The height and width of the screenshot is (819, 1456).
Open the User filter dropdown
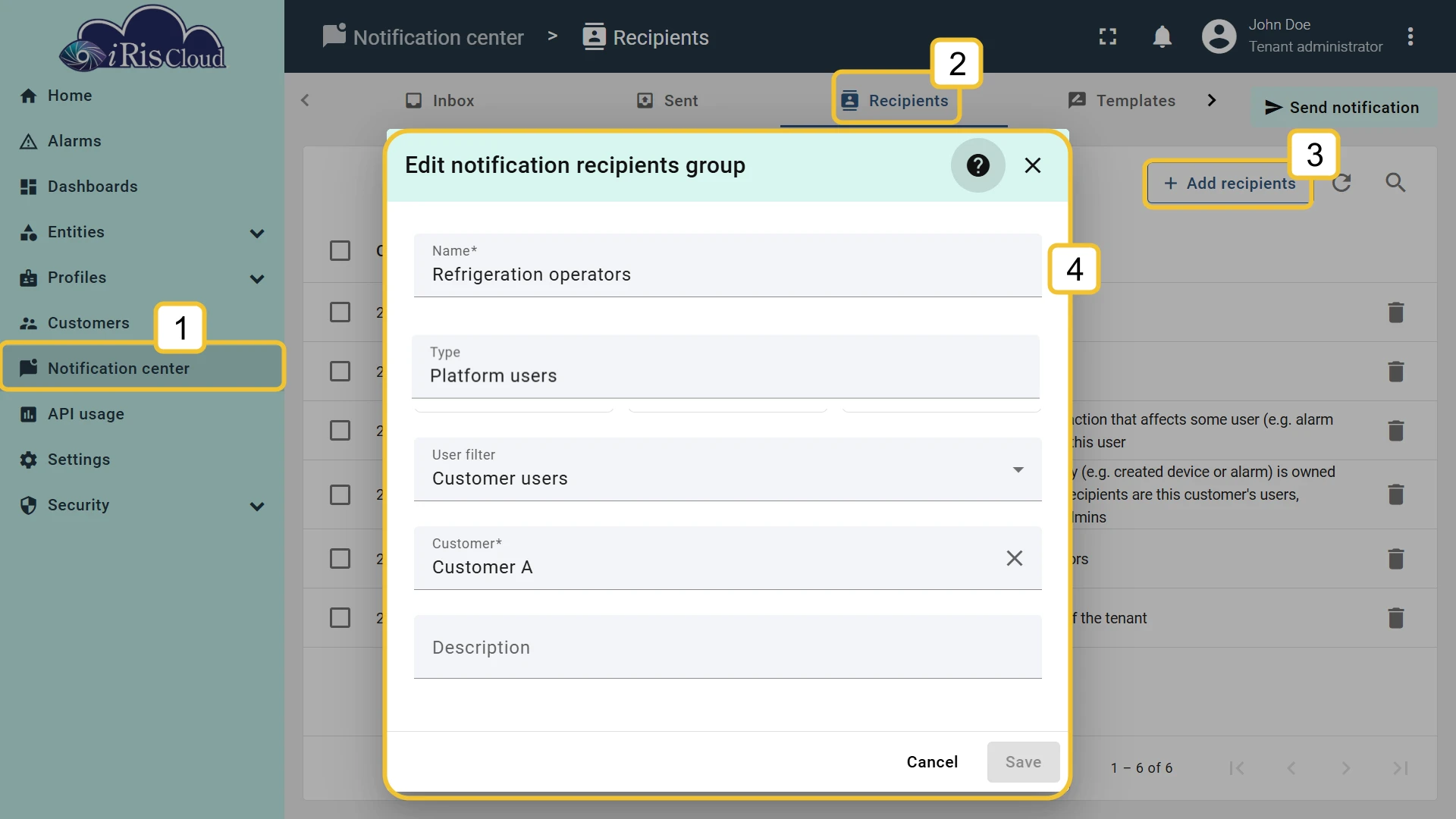tap(727, 469)
